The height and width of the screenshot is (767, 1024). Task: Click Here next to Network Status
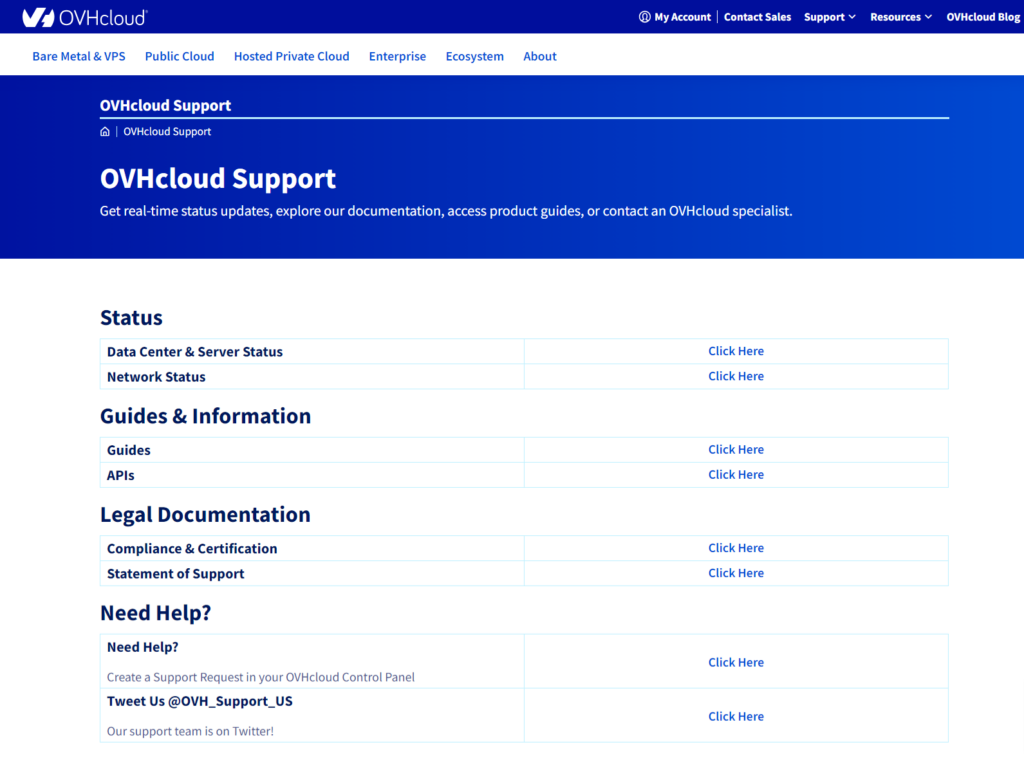point(736,376)
